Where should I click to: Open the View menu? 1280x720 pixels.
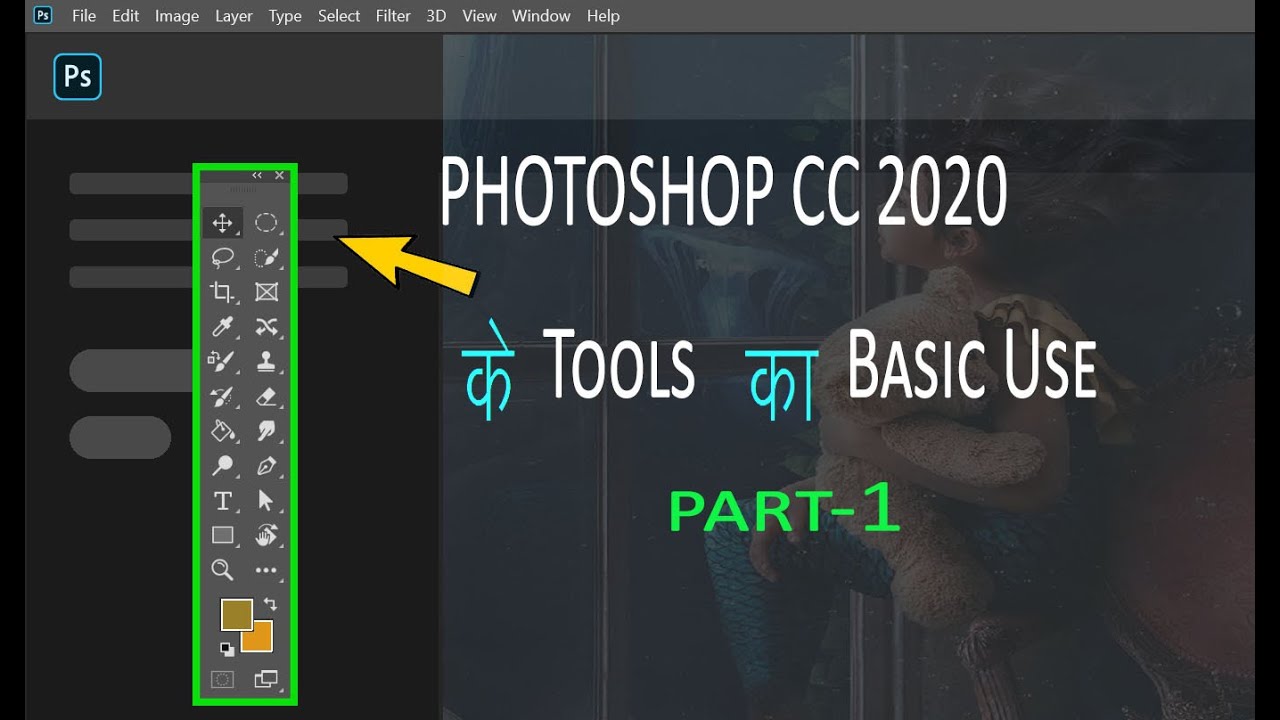click(479, 16)
